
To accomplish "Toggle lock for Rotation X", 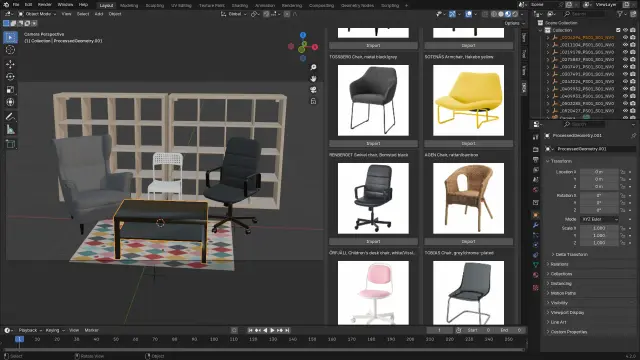I will (x=623, y=196).
